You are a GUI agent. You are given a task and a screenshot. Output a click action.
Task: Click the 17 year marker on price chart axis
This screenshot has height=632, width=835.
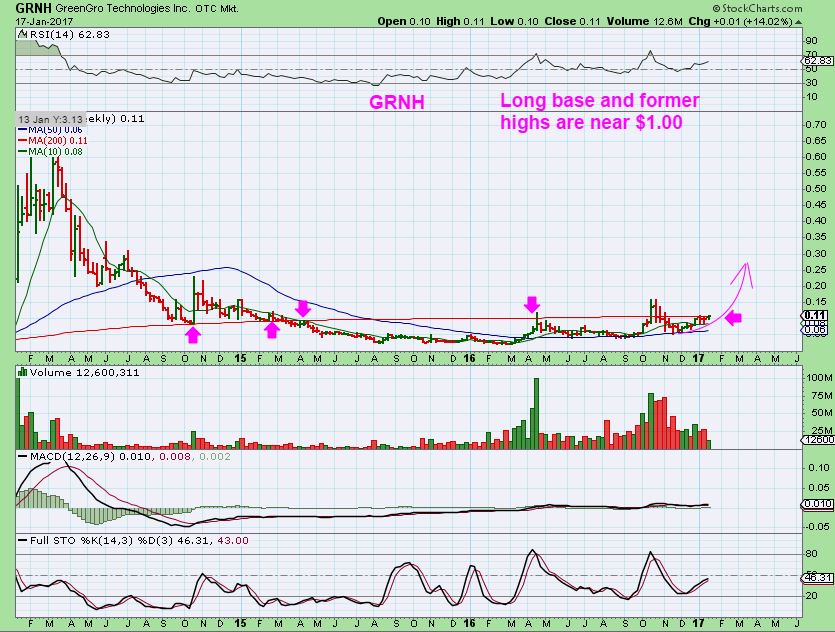(x=698, y=358)
